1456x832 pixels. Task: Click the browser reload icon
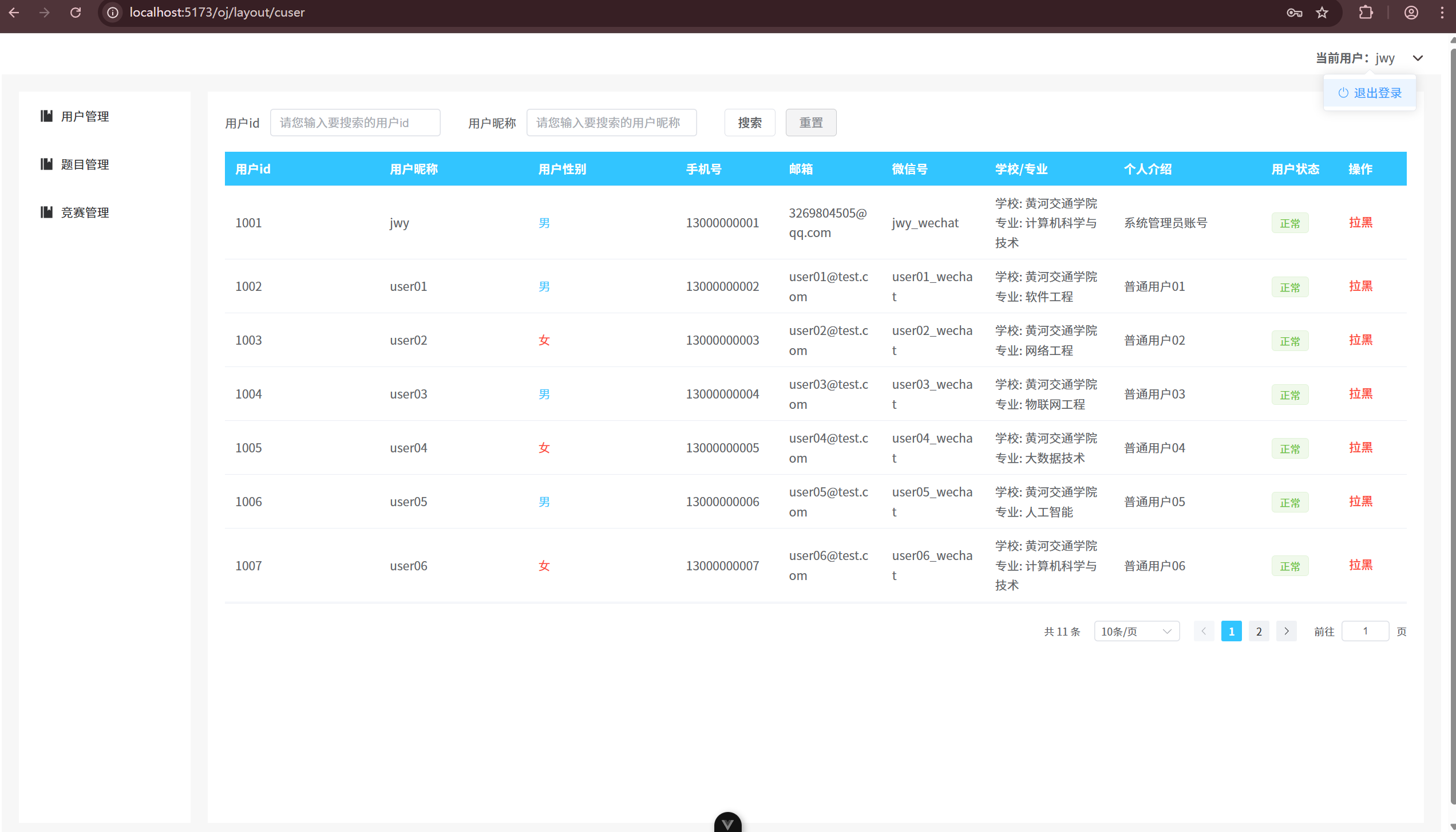tap(76, 13)
